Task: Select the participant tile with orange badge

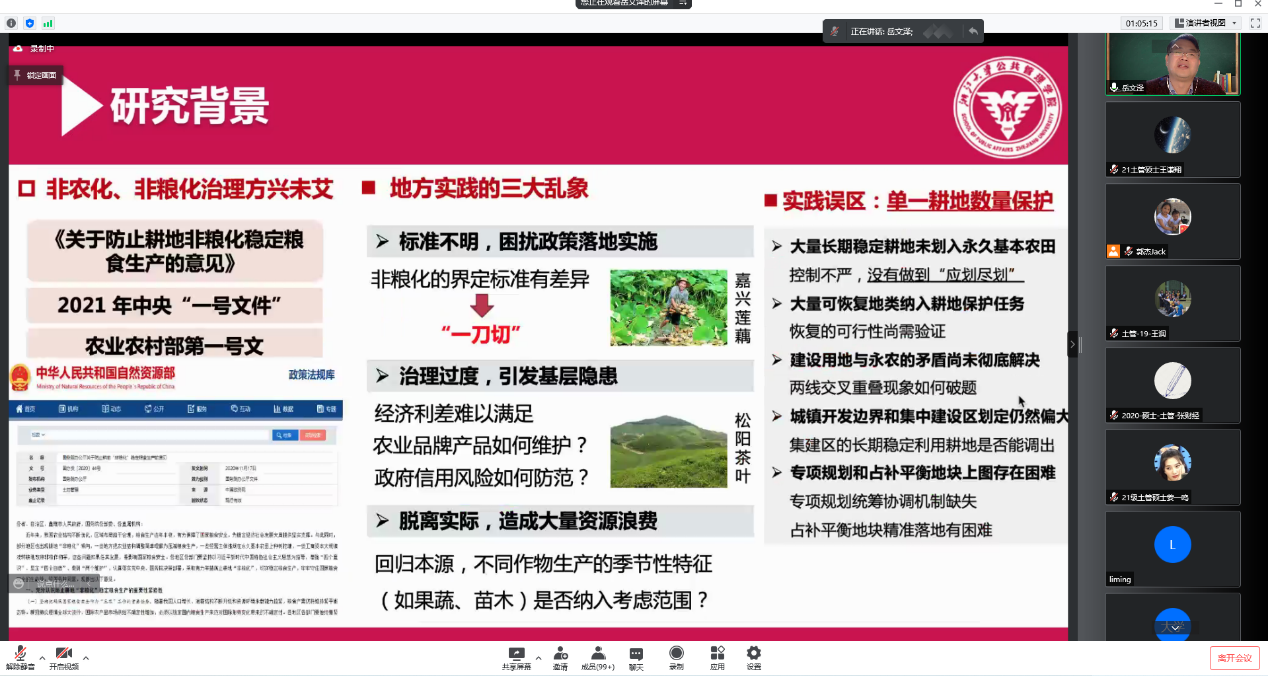Action: click(1173, 221)
